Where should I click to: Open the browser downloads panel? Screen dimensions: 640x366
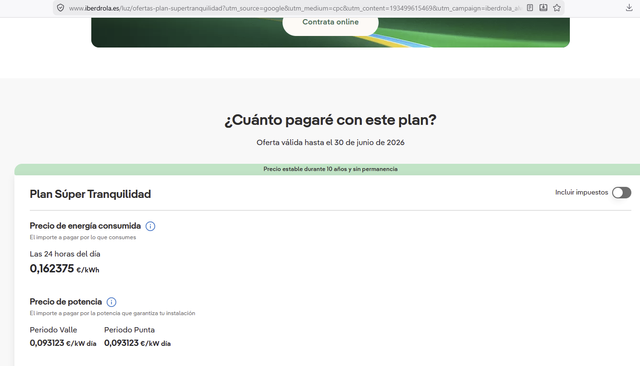tap(629, 8)
